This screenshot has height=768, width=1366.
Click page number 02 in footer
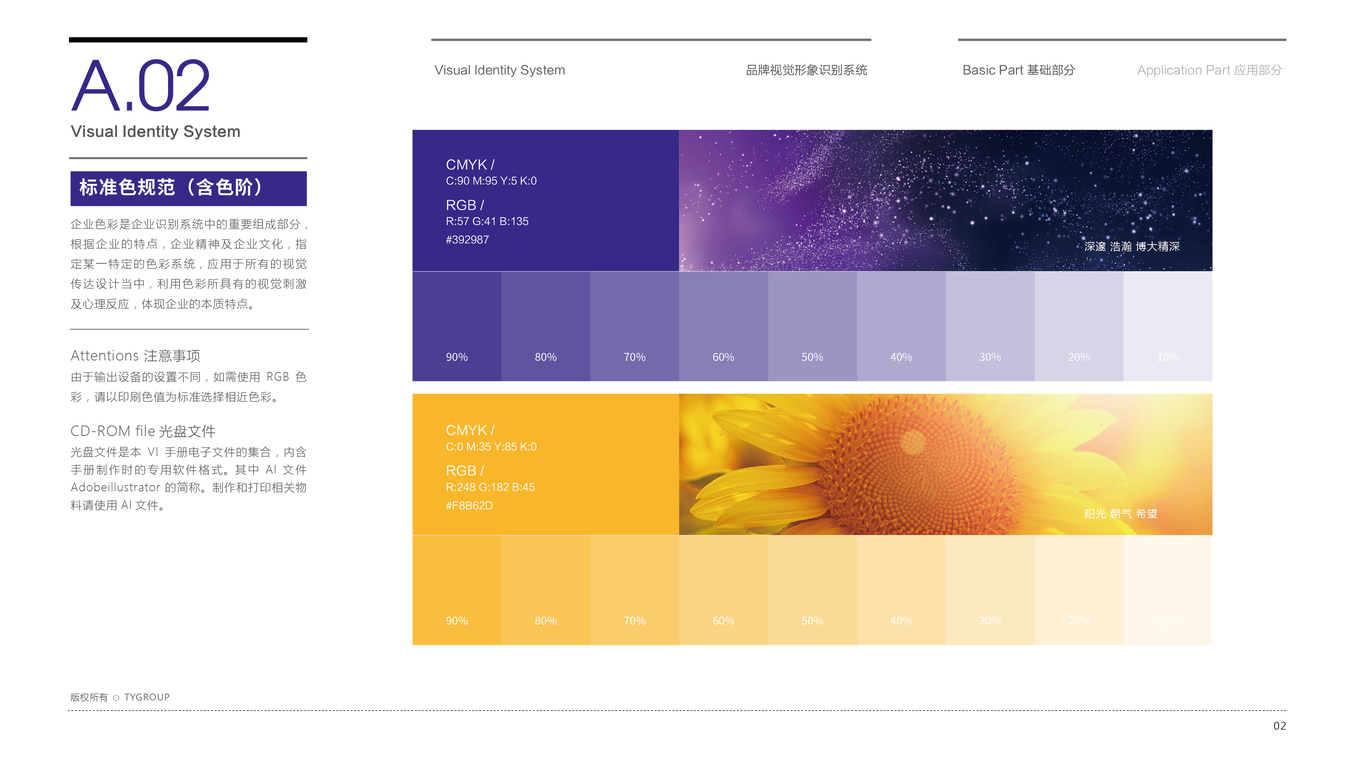point(1280,726)
